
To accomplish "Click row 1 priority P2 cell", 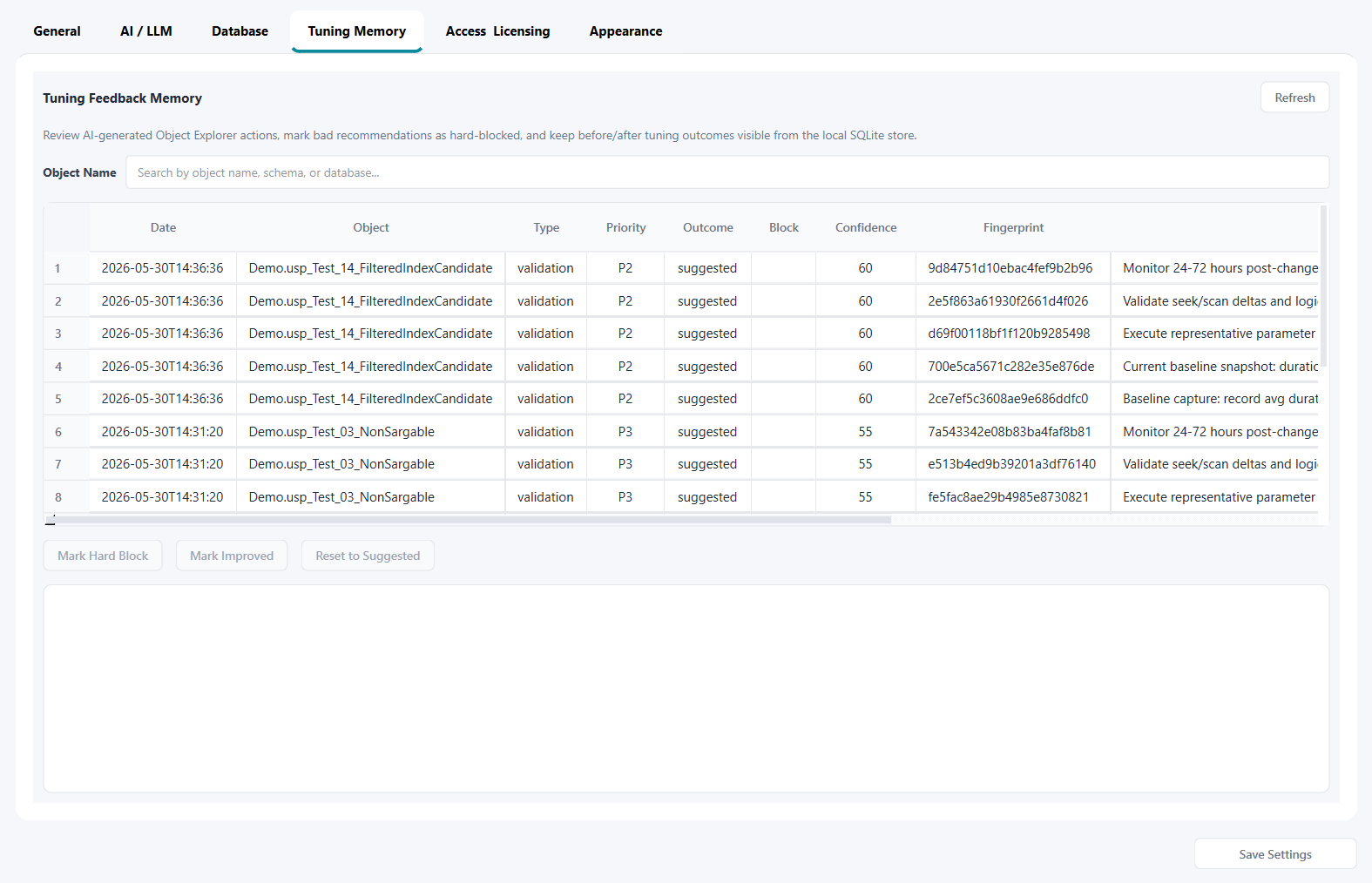I will point(625,268).
